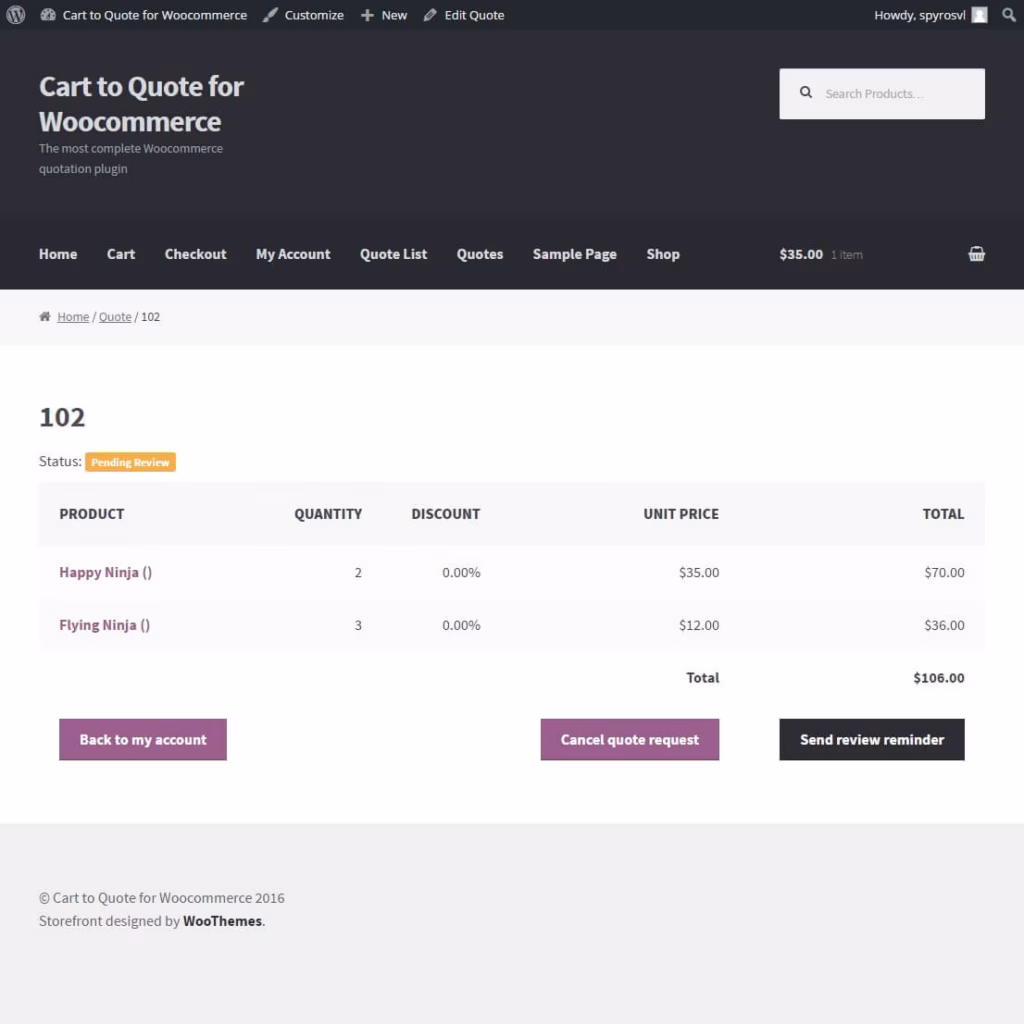Screen dimensions: 1024x1024
Task: Click the Pending Review status badge
Action: [130, 462]
